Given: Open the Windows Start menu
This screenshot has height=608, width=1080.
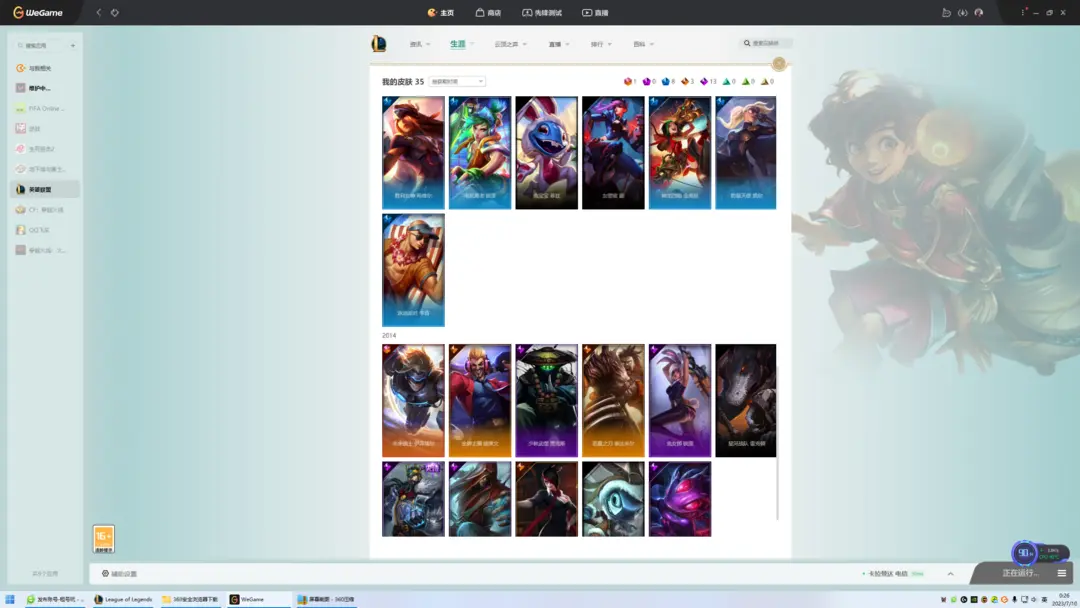Looking at the screenshot, I should pyautogui.click(x=10, y=599).
